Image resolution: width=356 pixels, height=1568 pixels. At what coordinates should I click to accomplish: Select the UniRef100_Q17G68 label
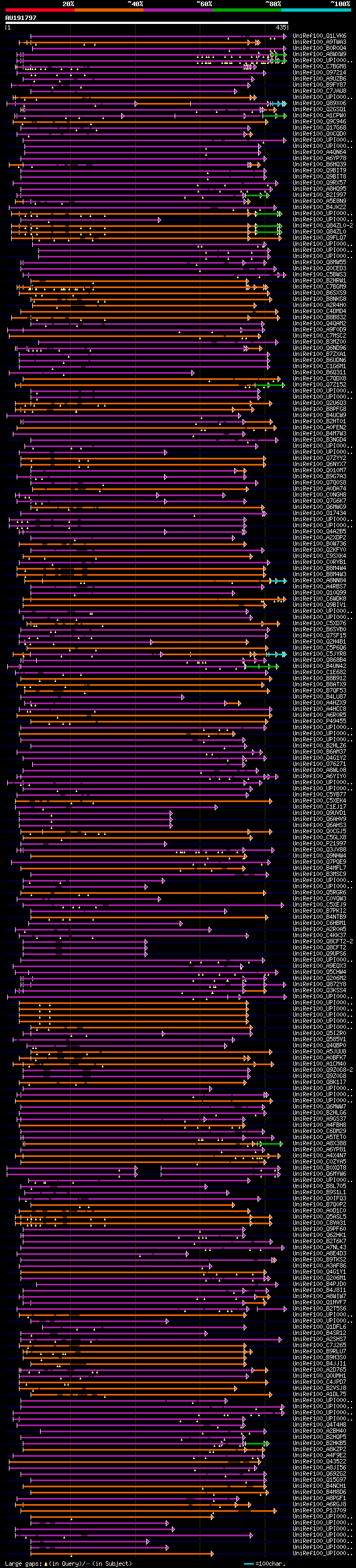[x=319, y=127]
